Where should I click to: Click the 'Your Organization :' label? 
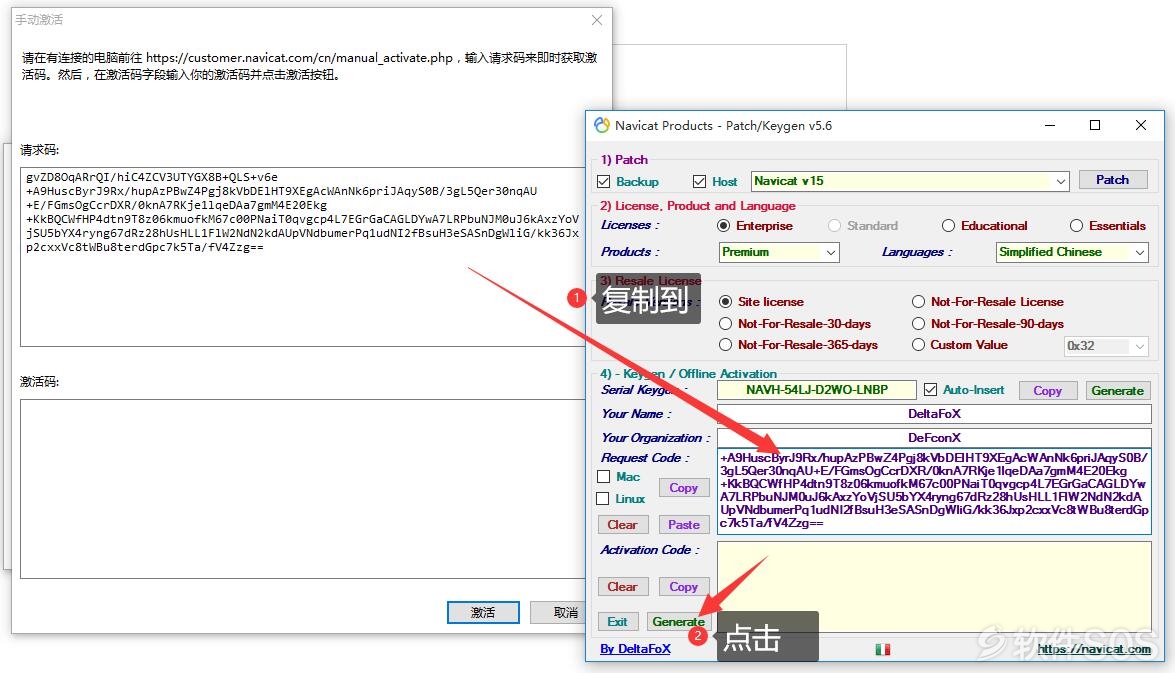[656, 438]
